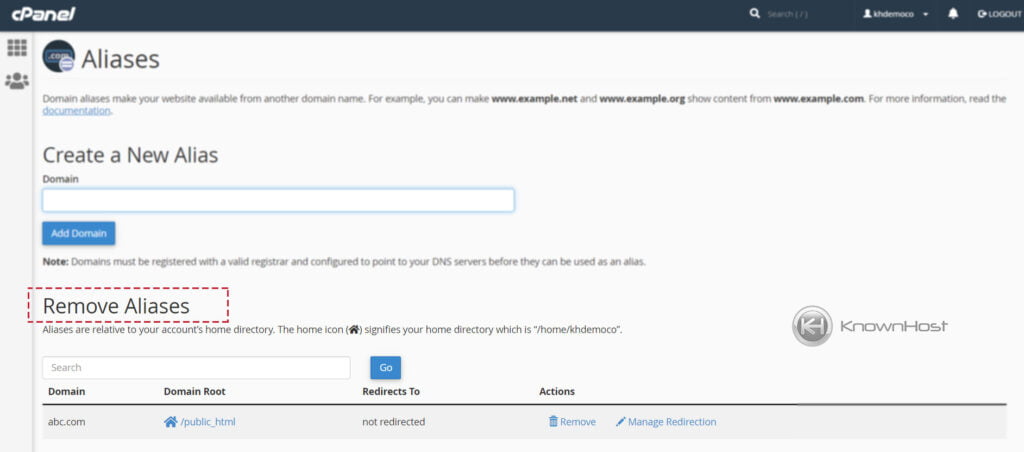
Task: Open notifications bell icon
Action: coord(953,14)
